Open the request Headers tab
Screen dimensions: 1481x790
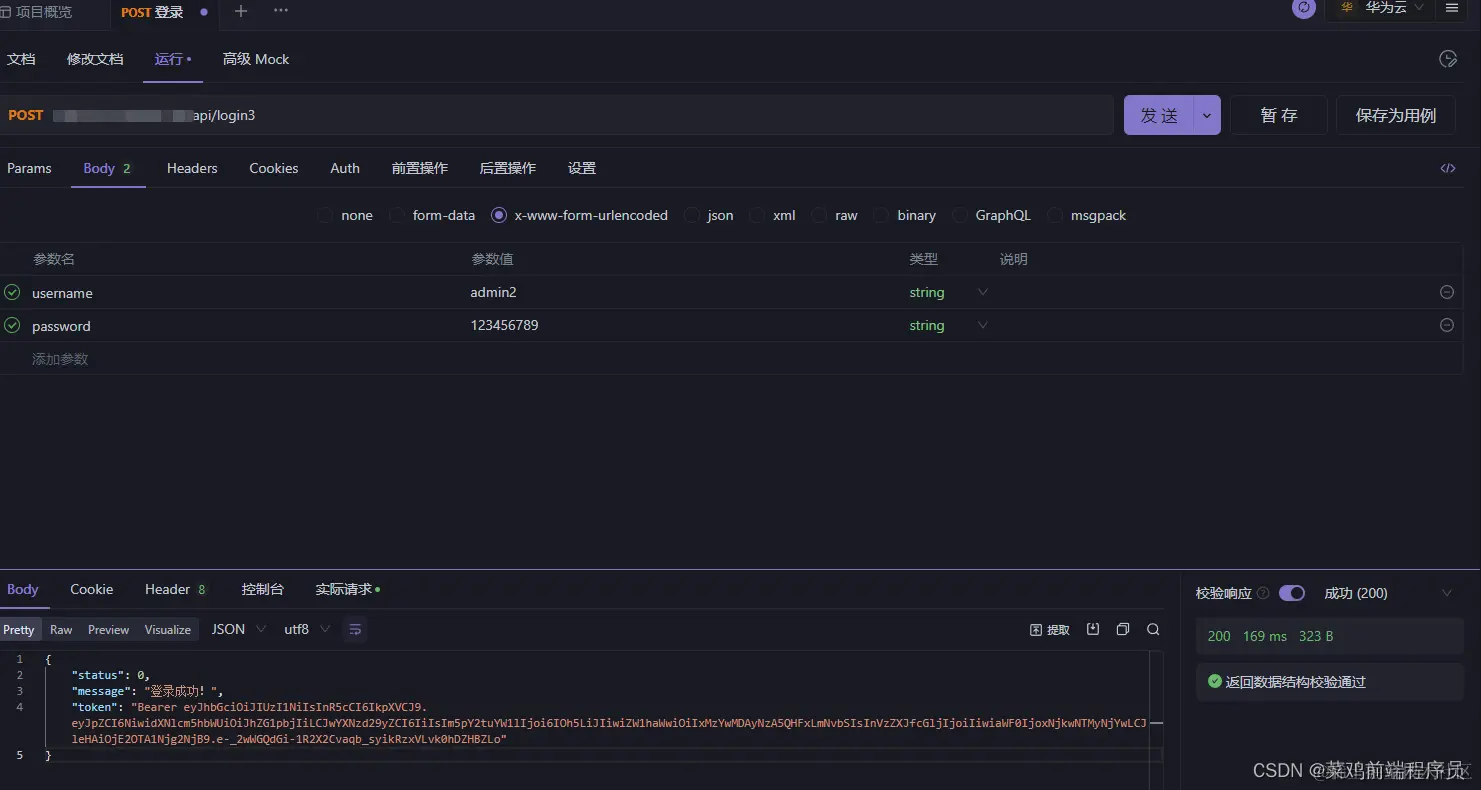(192, 168)
